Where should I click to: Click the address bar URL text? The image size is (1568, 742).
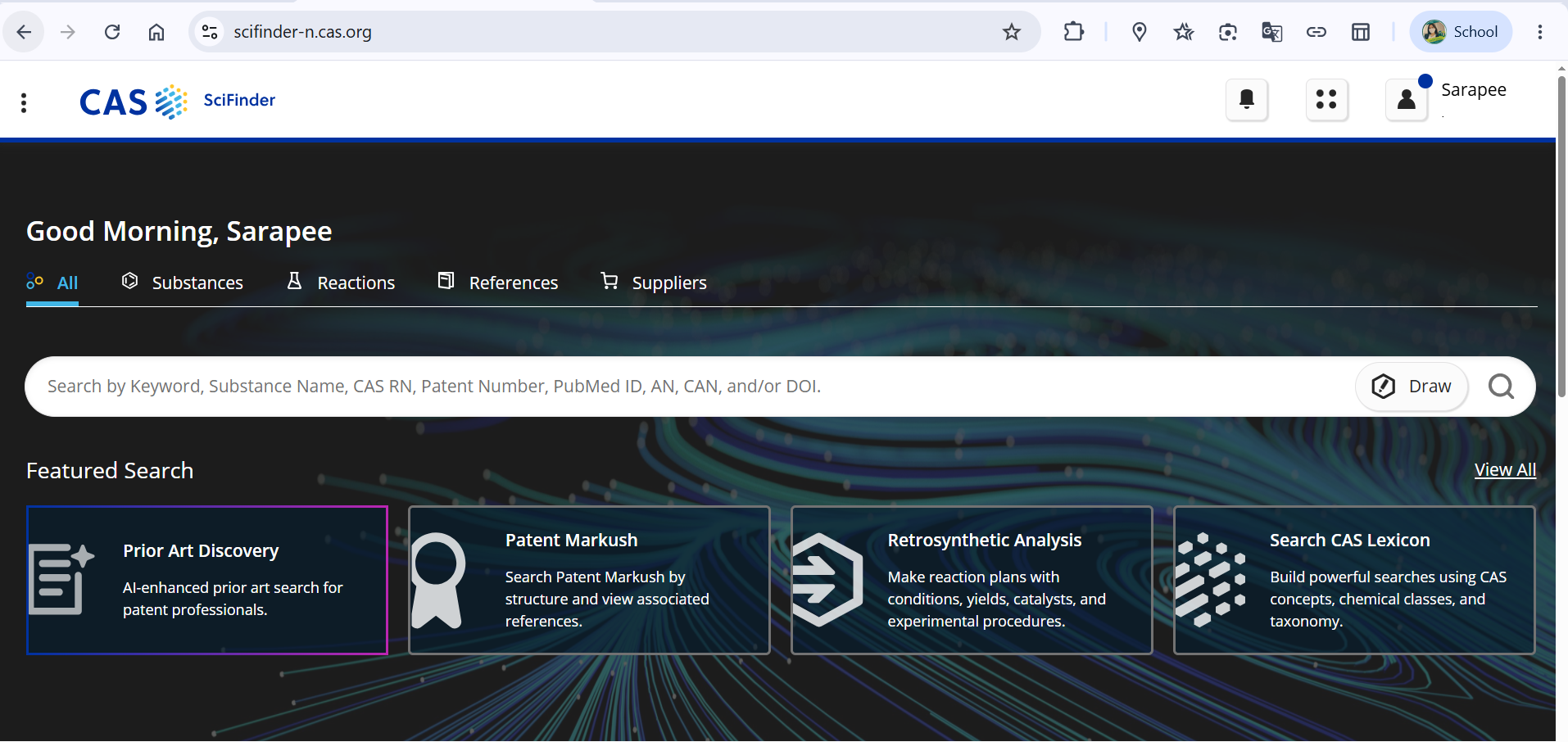pyautogui.click(x=302, y=32)
